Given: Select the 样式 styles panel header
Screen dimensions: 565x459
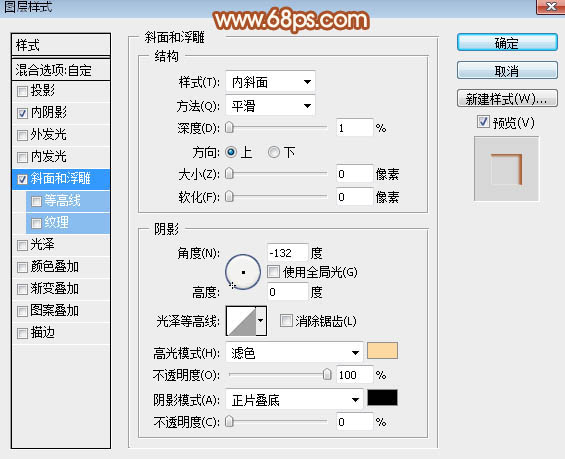Looking at the screenshot, I should click(x=61, y=45).
